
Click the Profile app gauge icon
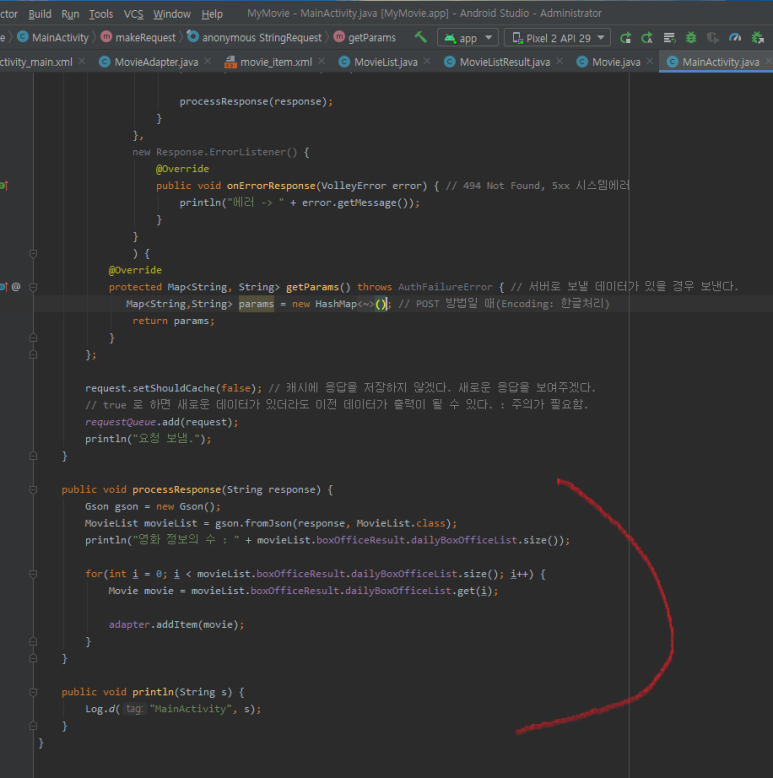click(x=735, y=38)
